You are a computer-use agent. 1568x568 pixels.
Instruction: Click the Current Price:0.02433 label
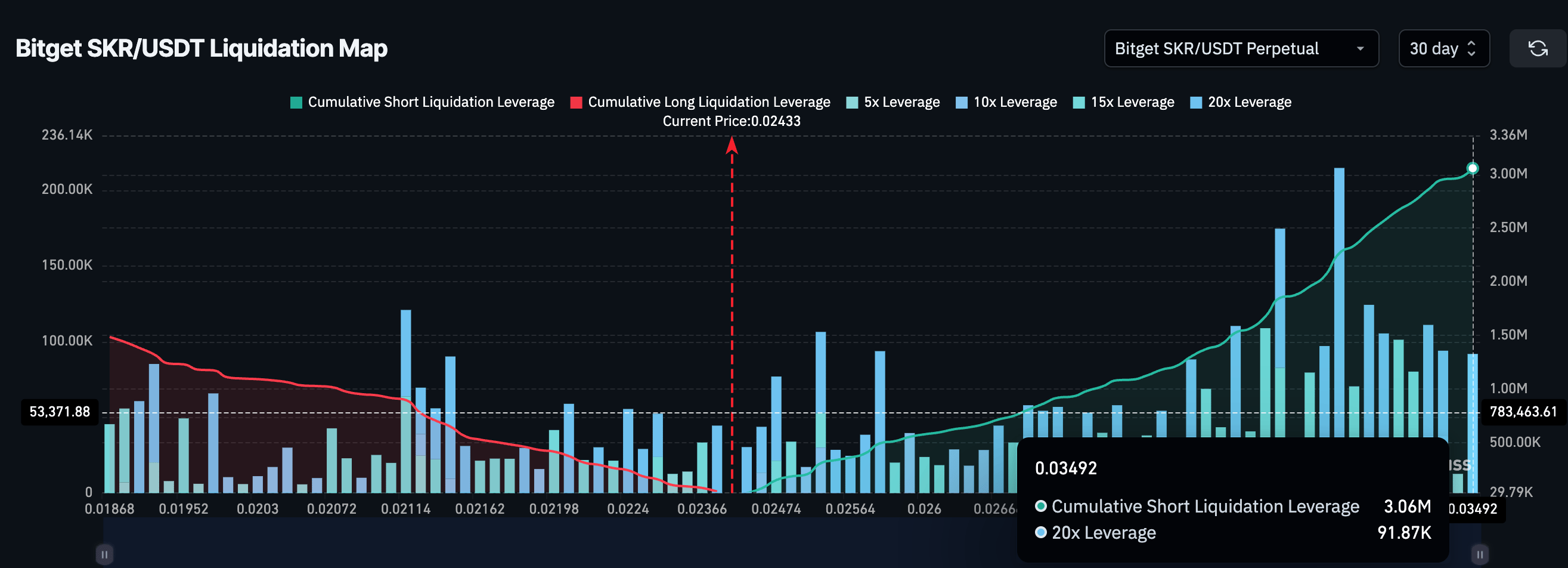coord(731,121)
